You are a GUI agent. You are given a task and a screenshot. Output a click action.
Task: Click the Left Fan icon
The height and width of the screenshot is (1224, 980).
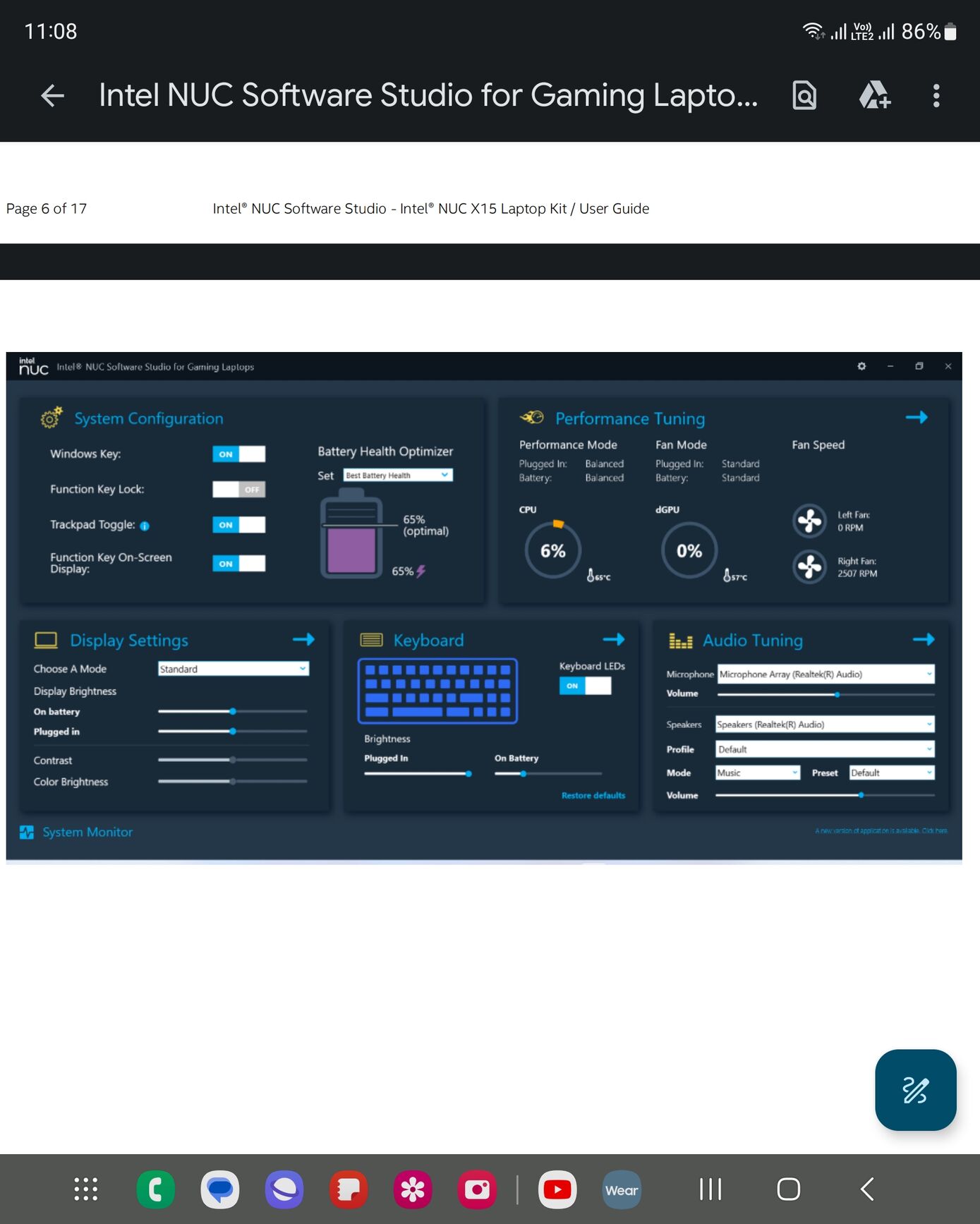809,521
